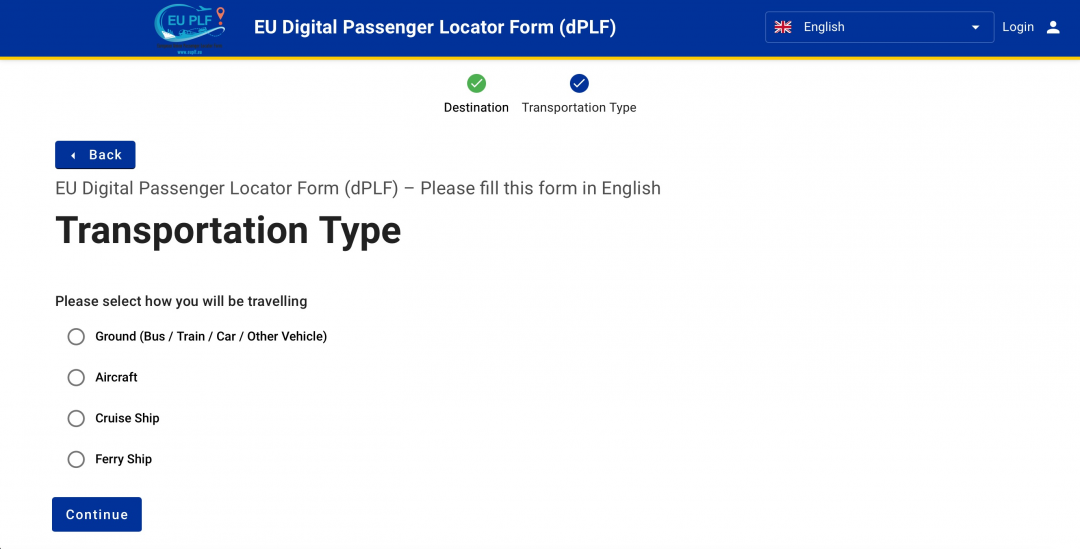Click the Ferry Ship label text
The image size is (1080, 549).
click(x=123, y=459)
